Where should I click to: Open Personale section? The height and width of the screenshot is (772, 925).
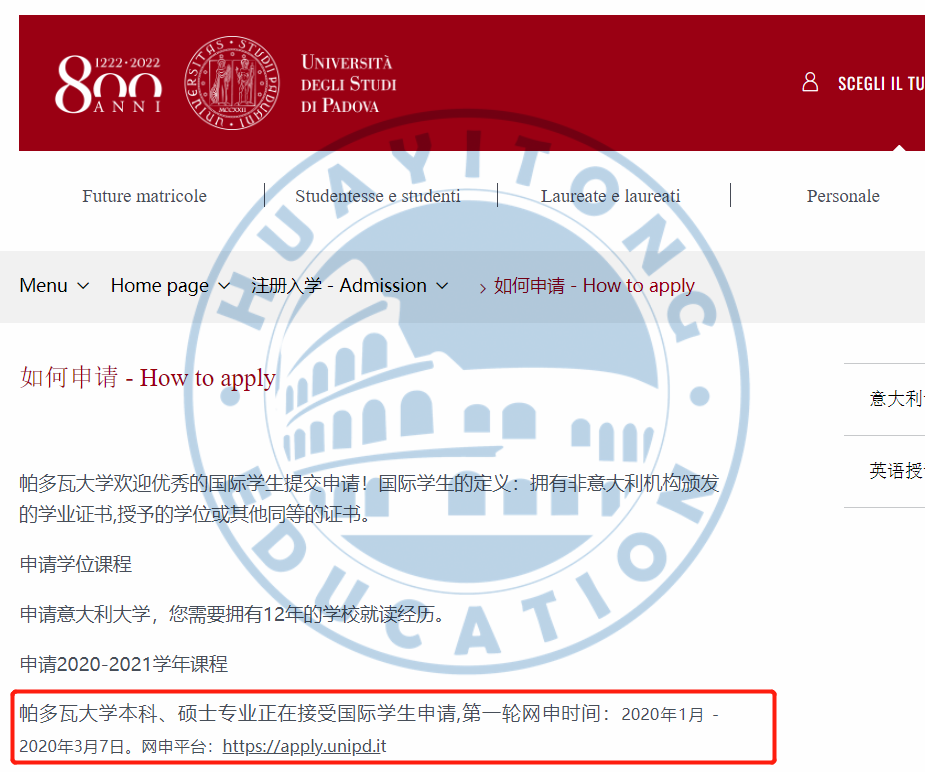click(x=843, y=196)
